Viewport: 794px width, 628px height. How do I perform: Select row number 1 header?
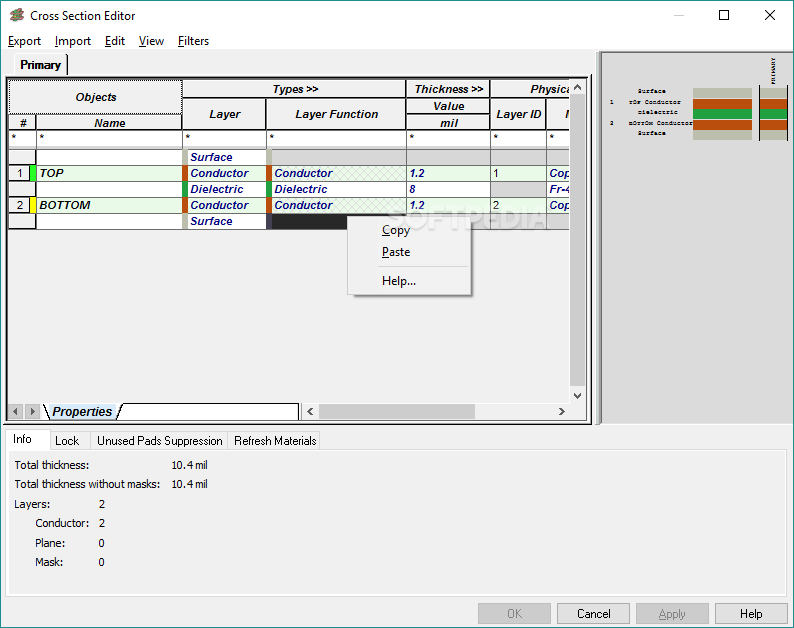click(x=20, y=173)
